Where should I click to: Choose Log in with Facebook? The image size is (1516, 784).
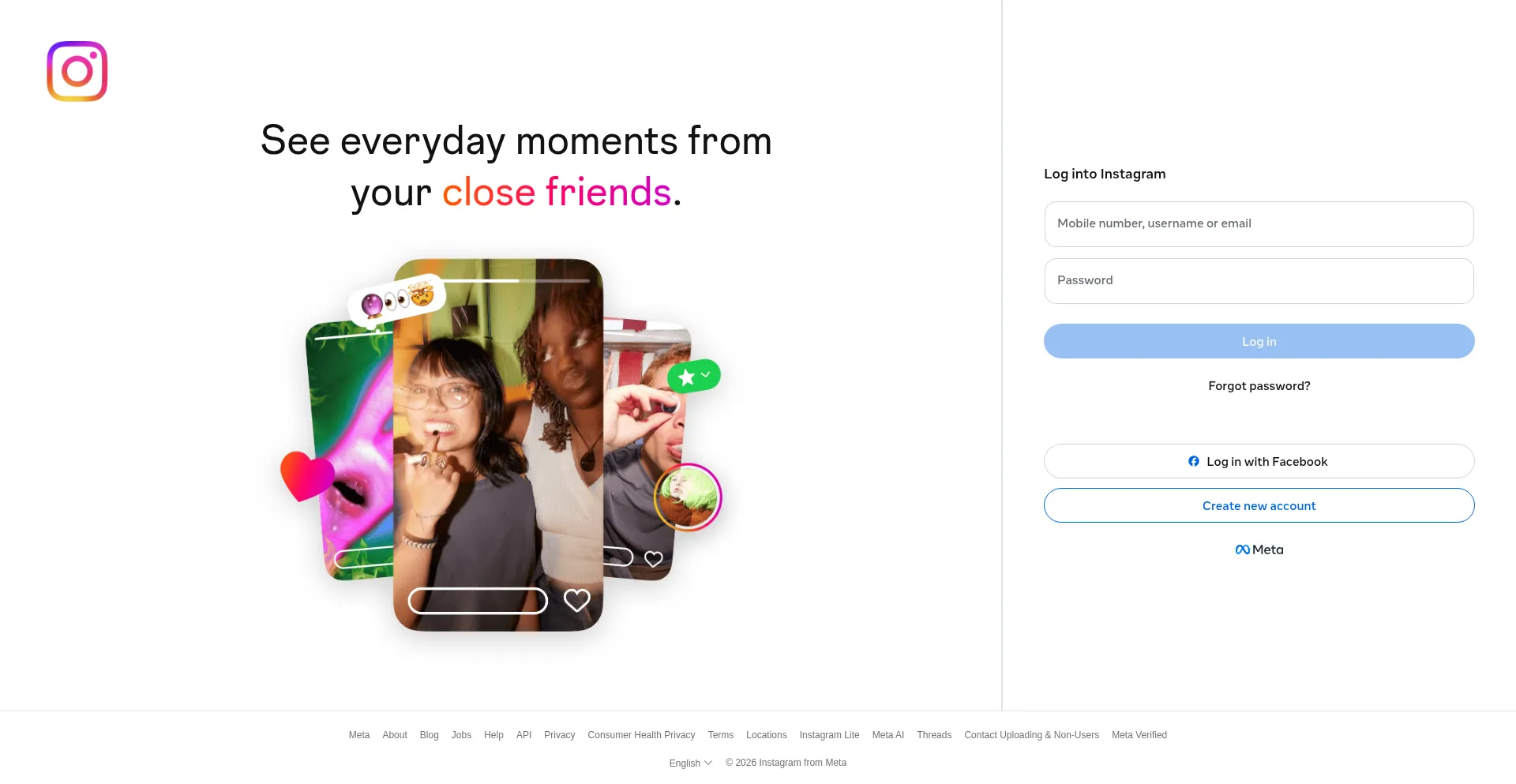pos(1259,461)
